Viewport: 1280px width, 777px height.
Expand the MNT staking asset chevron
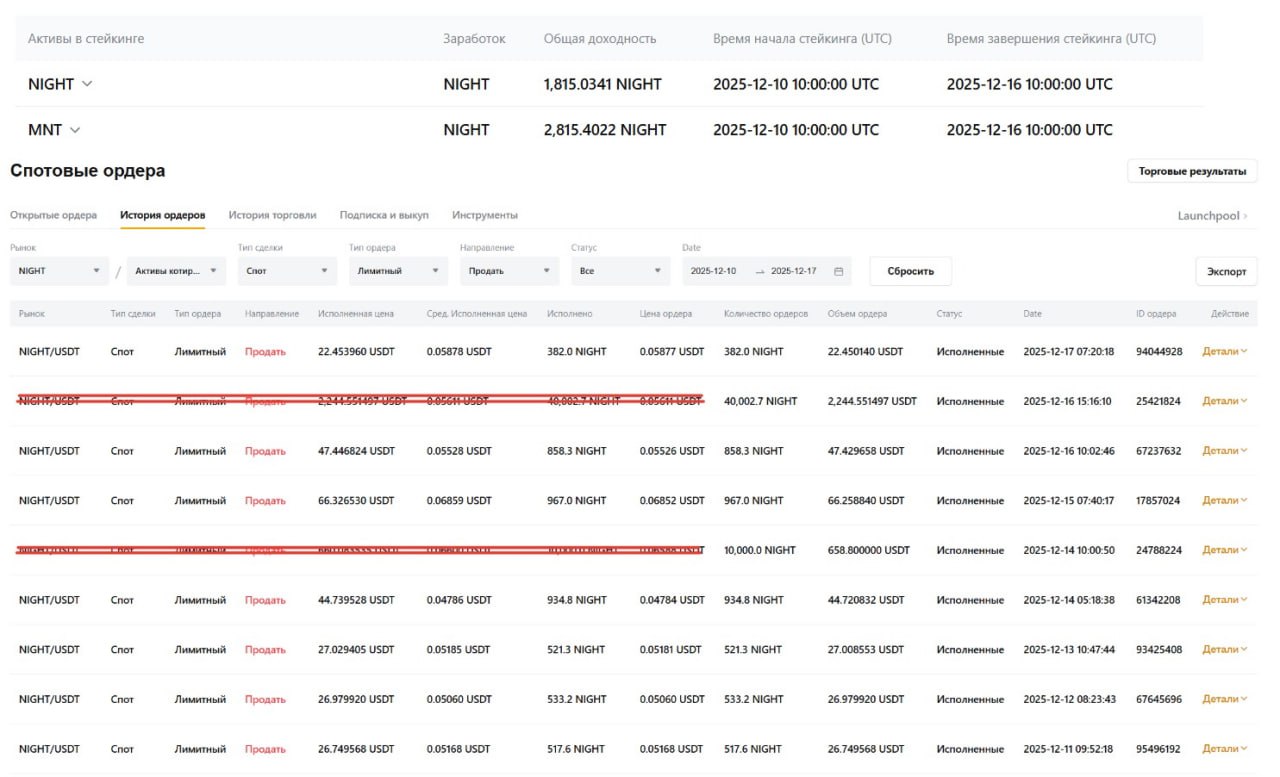point(75,130)
